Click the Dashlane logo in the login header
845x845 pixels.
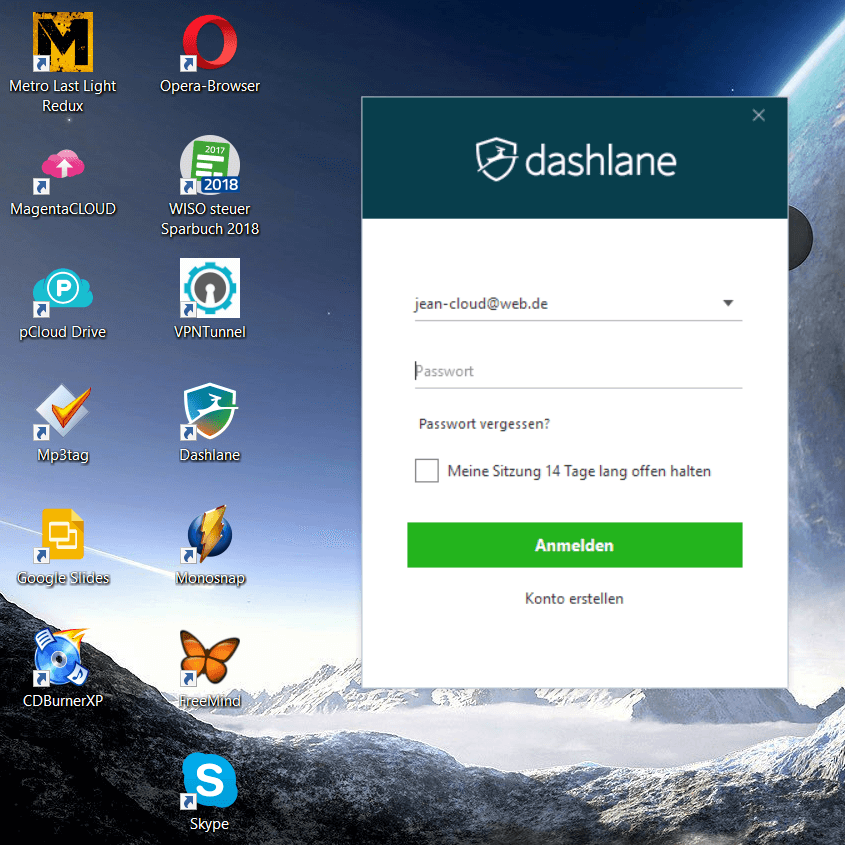(576, 160)
